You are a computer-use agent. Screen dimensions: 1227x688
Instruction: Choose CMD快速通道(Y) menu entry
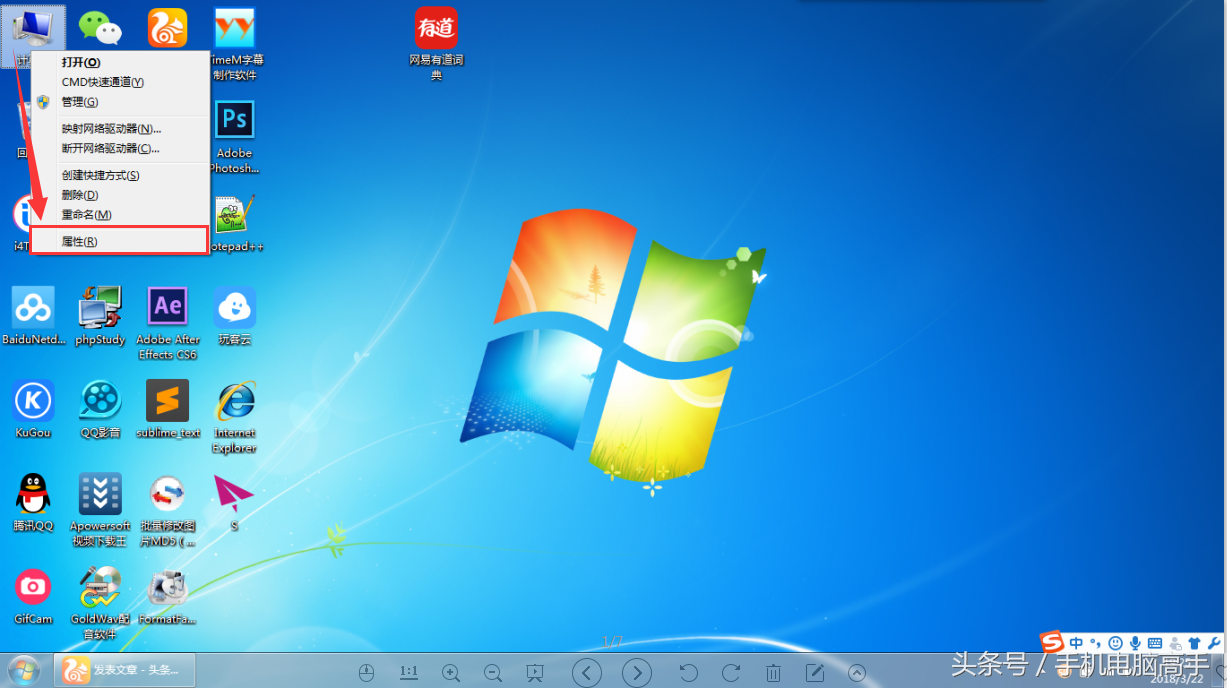click(x=102, y=82)
